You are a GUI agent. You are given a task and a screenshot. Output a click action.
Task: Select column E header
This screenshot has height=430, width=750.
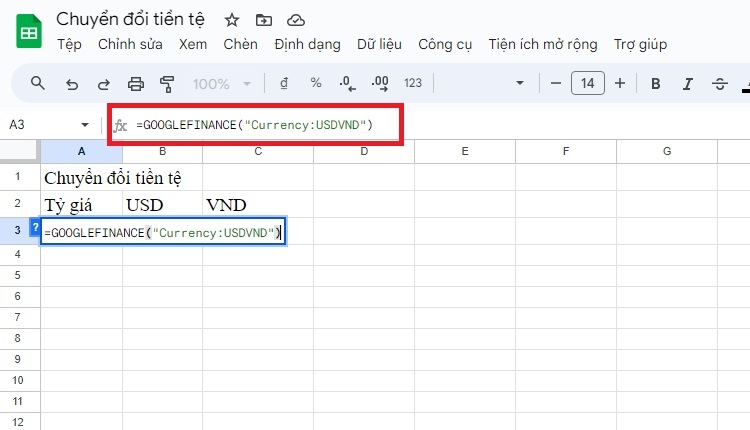click(x=465, y=152)
